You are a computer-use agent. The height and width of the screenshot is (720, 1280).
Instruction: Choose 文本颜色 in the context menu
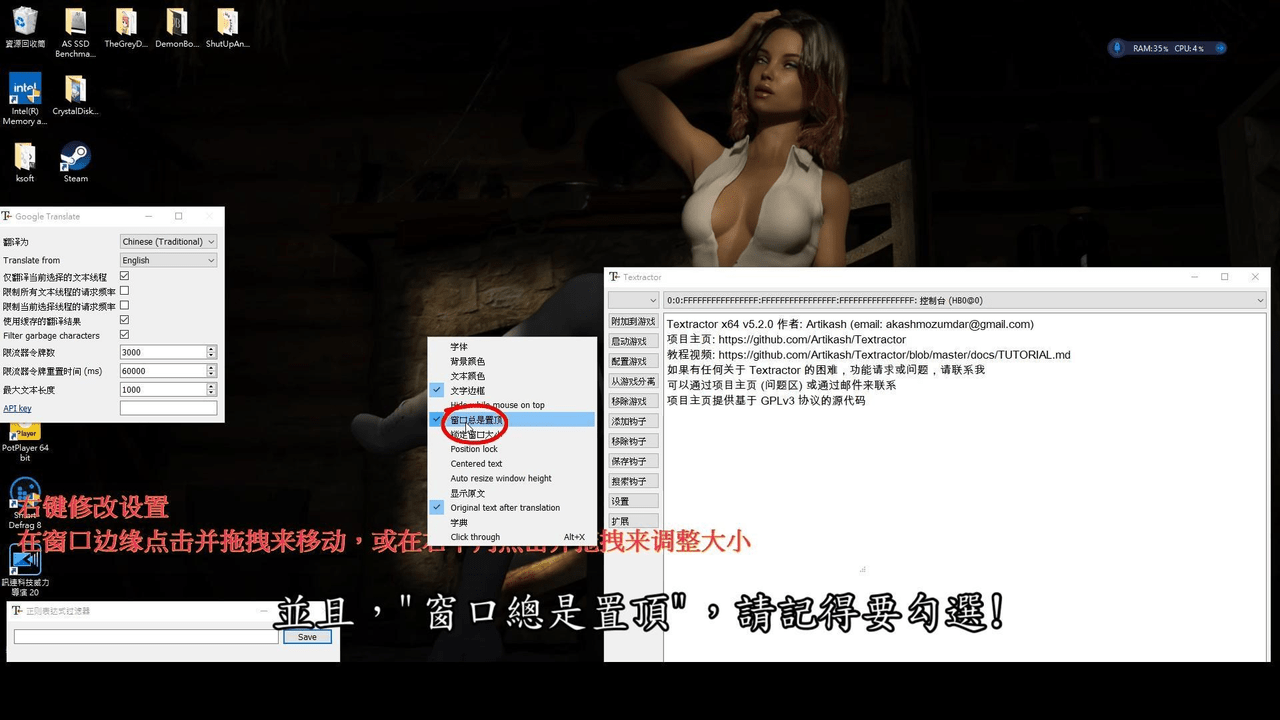click(x=468, y=376)
